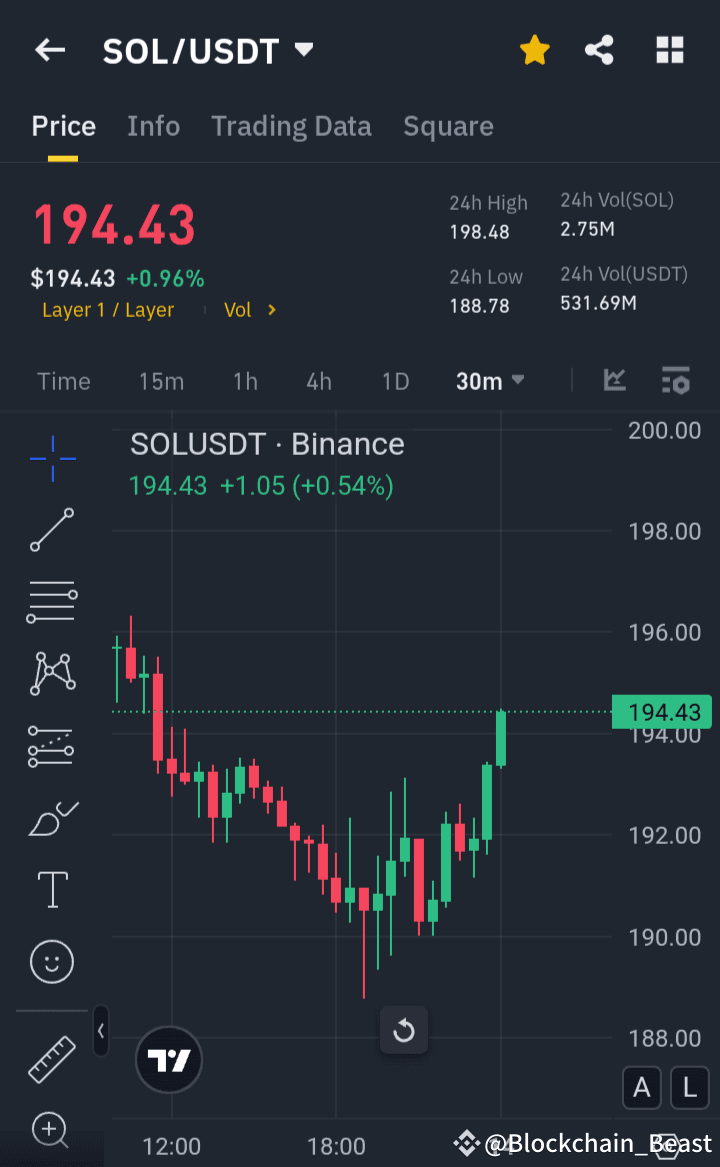Toggle log scale with the L button

click(690, 1088)
